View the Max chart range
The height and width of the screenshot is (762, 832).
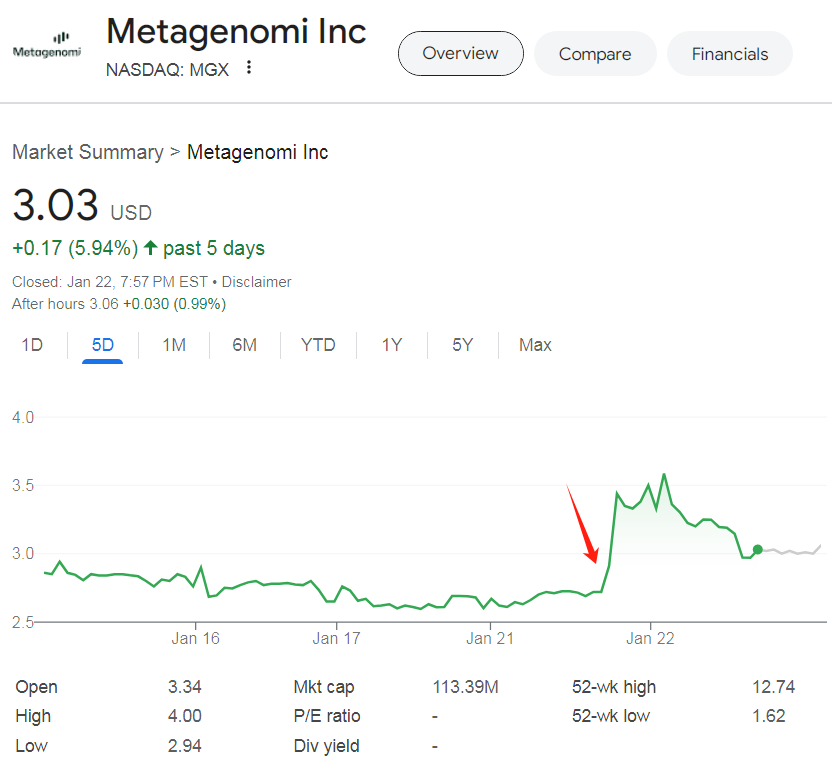[535, 345]
